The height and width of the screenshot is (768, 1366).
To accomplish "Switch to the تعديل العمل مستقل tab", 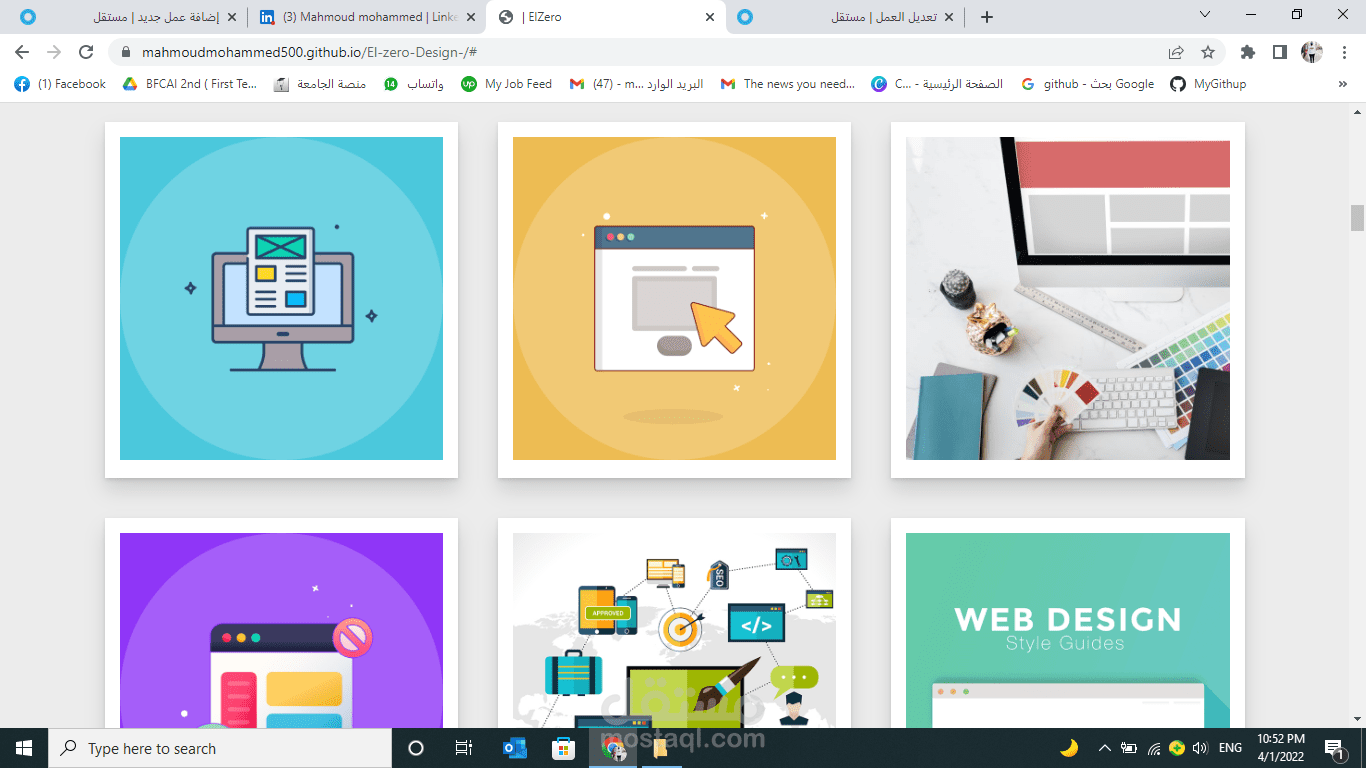I will pos(845,17).
